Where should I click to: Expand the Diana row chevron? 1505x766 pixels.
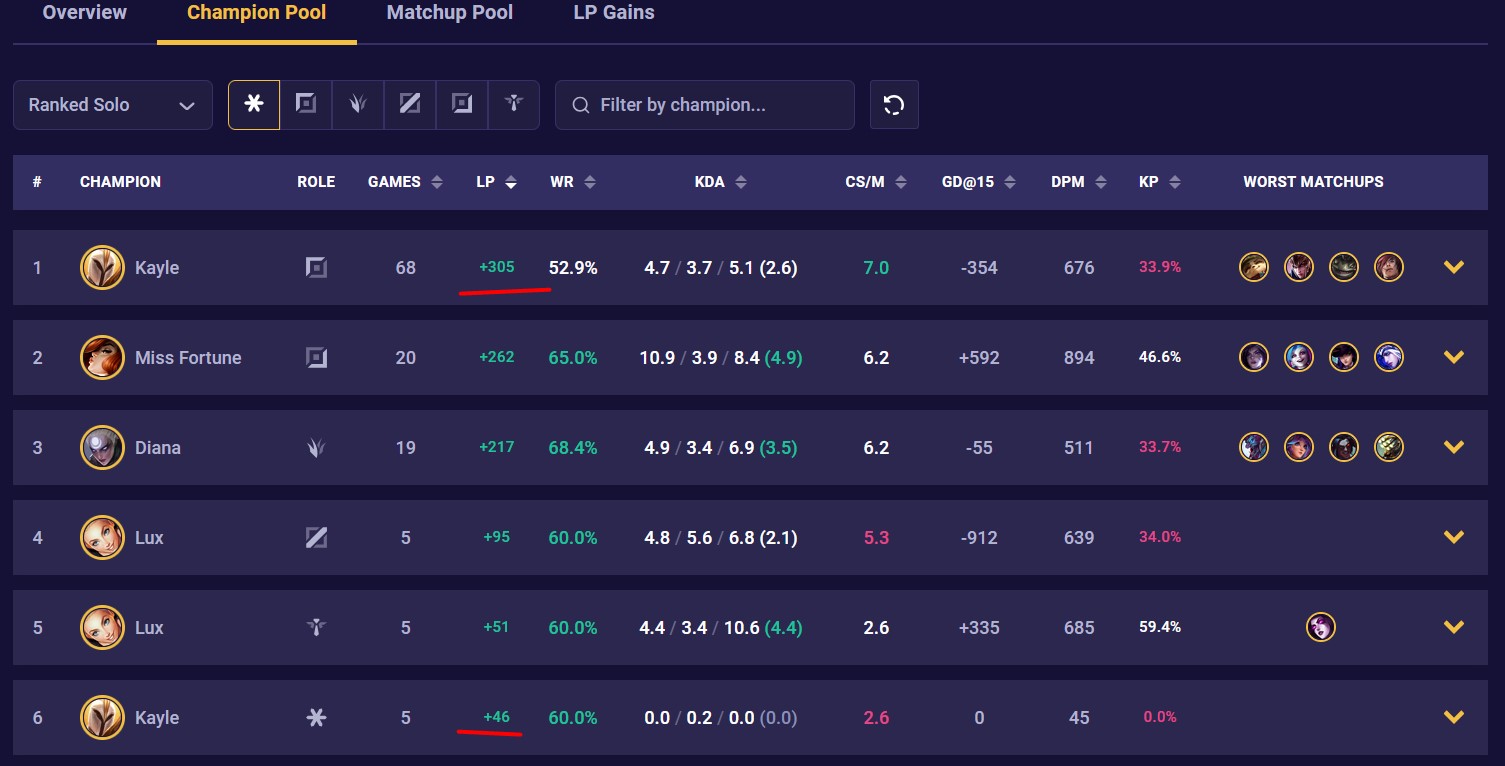(x=1453, y=447)
